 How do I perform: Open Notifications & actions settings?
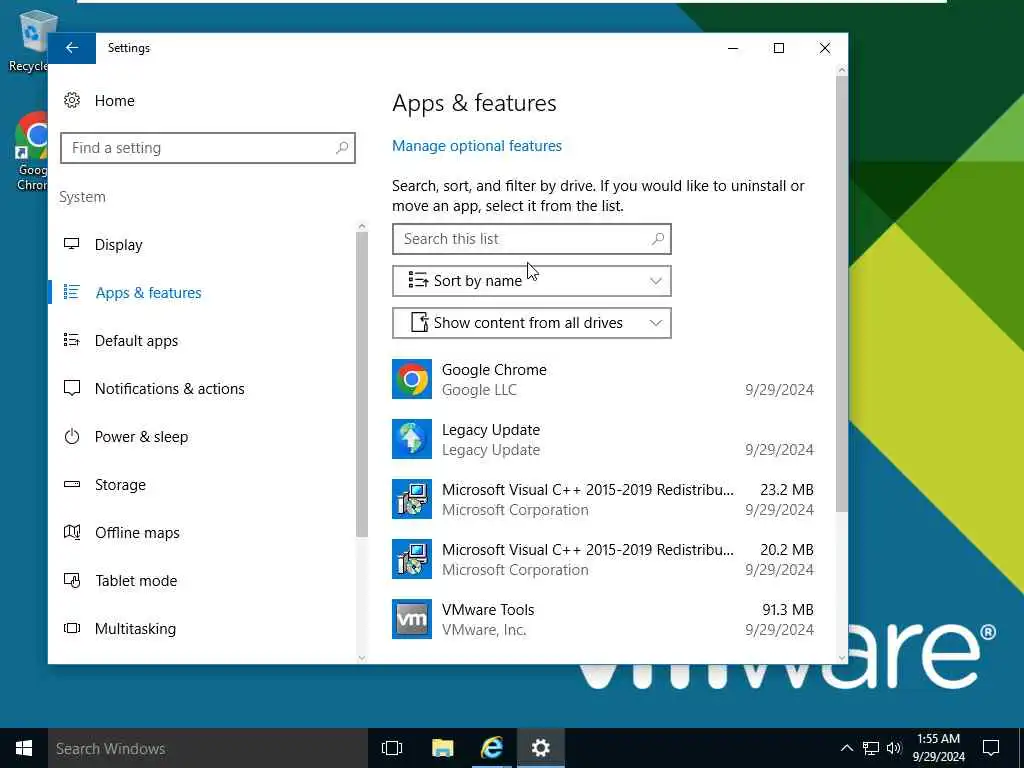point(169,389)
